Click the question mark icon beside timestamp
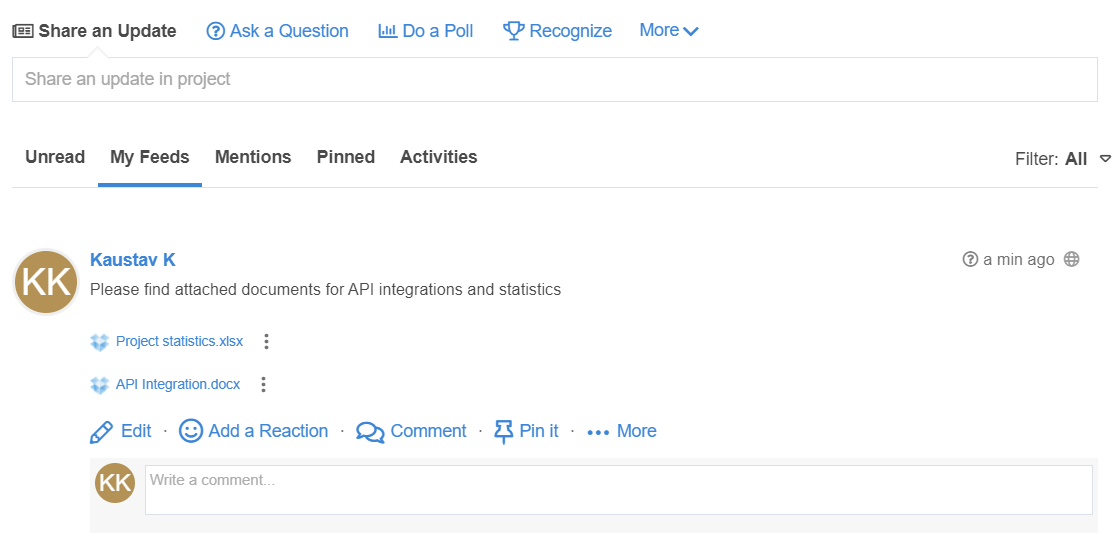 coord(970,260)
